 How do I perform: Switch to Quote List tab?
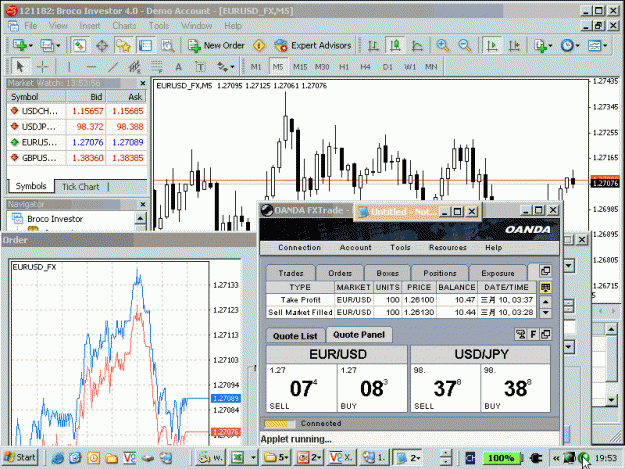[x=295, y=336]
